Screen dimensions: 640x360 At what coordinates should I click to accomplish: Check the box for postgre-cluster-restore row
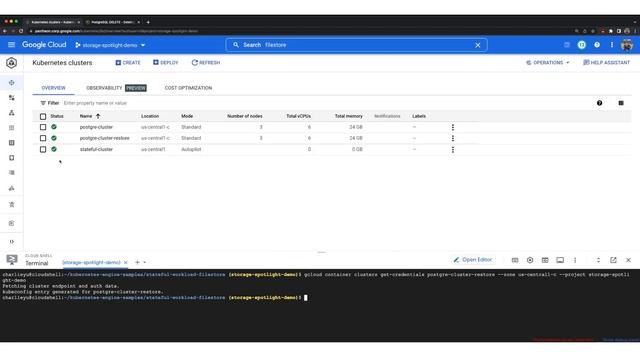click(43, 138)
